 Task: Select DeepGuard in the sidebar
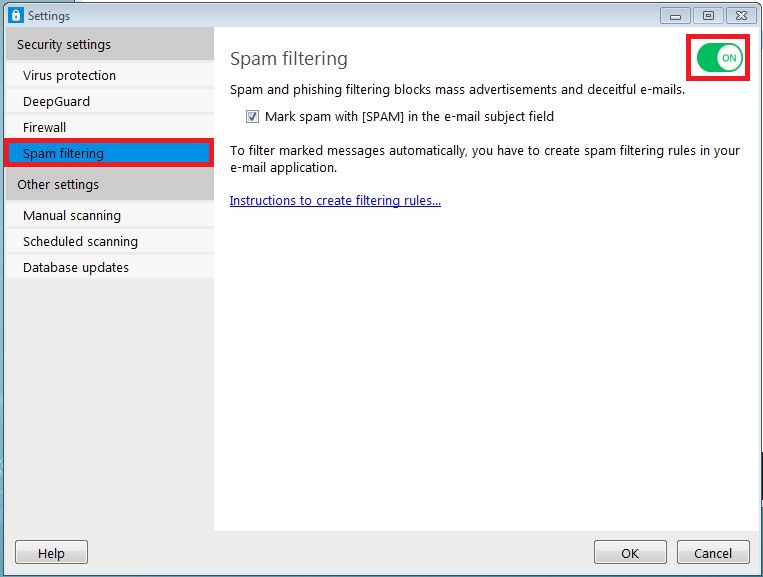click(56, 102)
